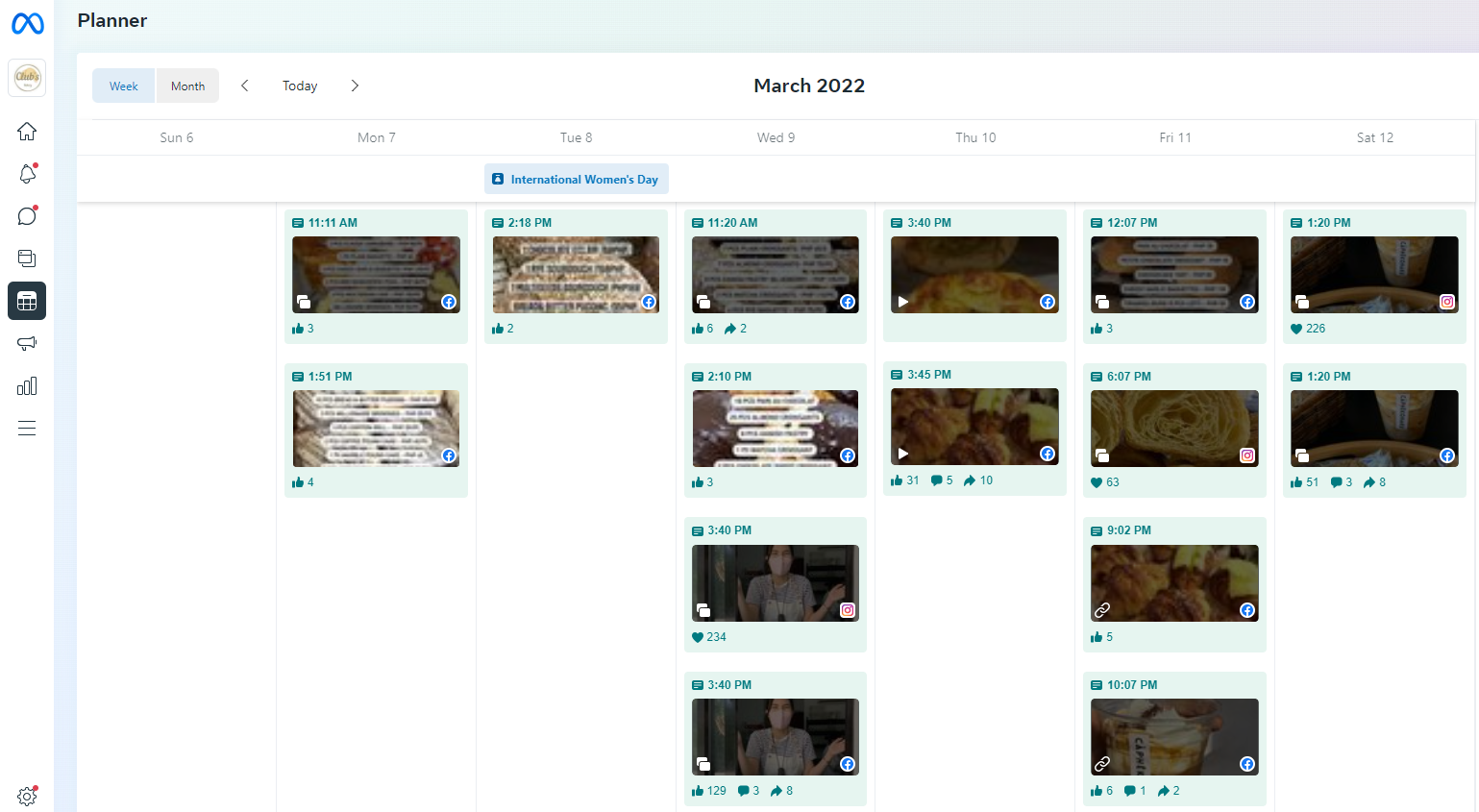Select the Sat 12 day header

1375,137
